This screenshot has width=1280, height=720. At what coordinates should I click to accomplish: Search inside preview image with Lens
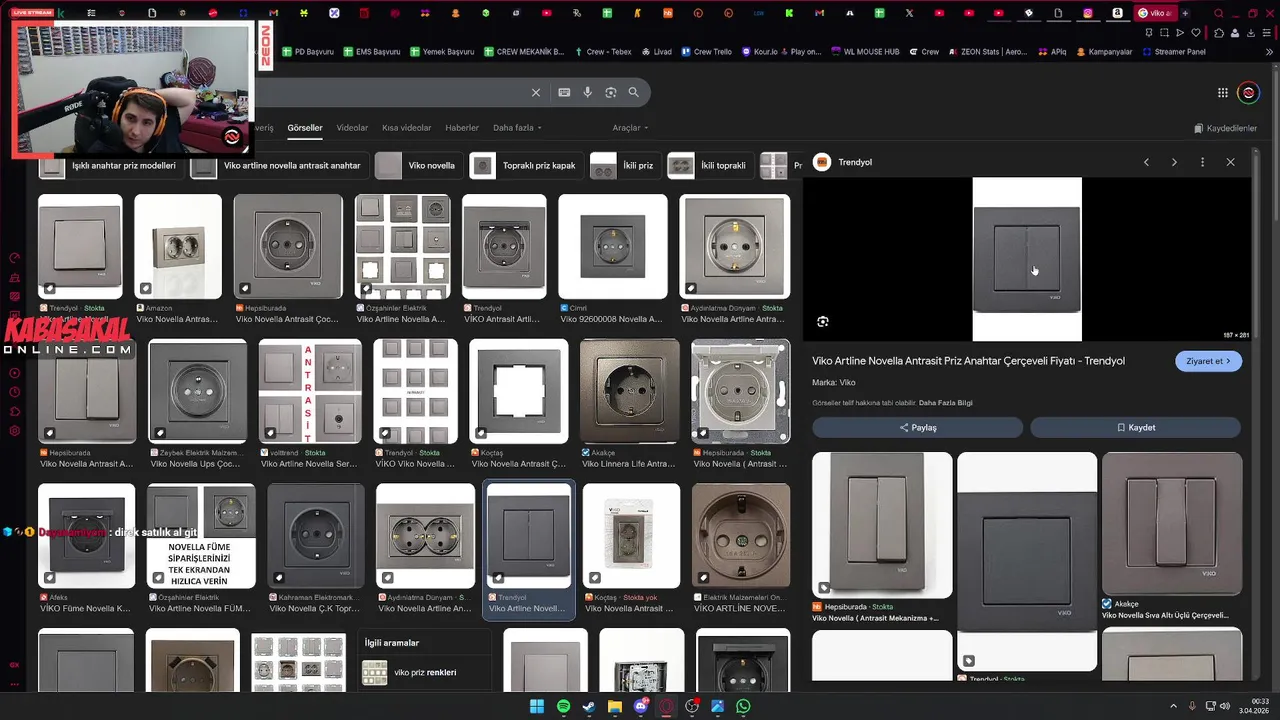823,322
